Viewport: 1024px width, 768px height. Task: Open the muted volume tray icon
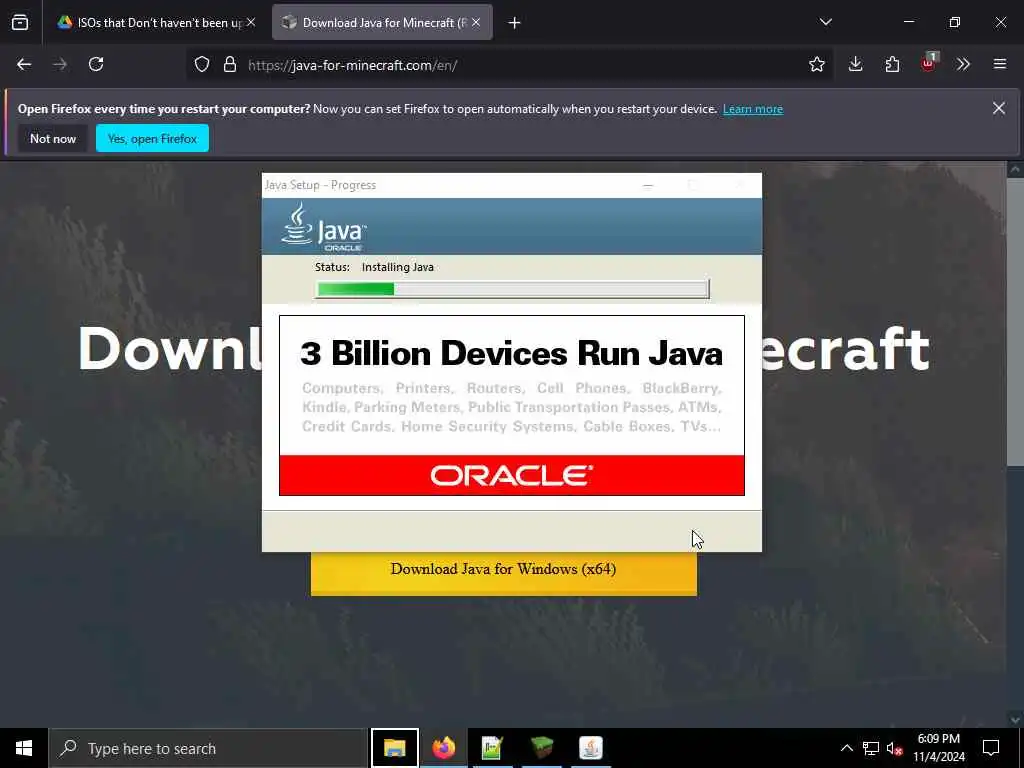point(895,748)
